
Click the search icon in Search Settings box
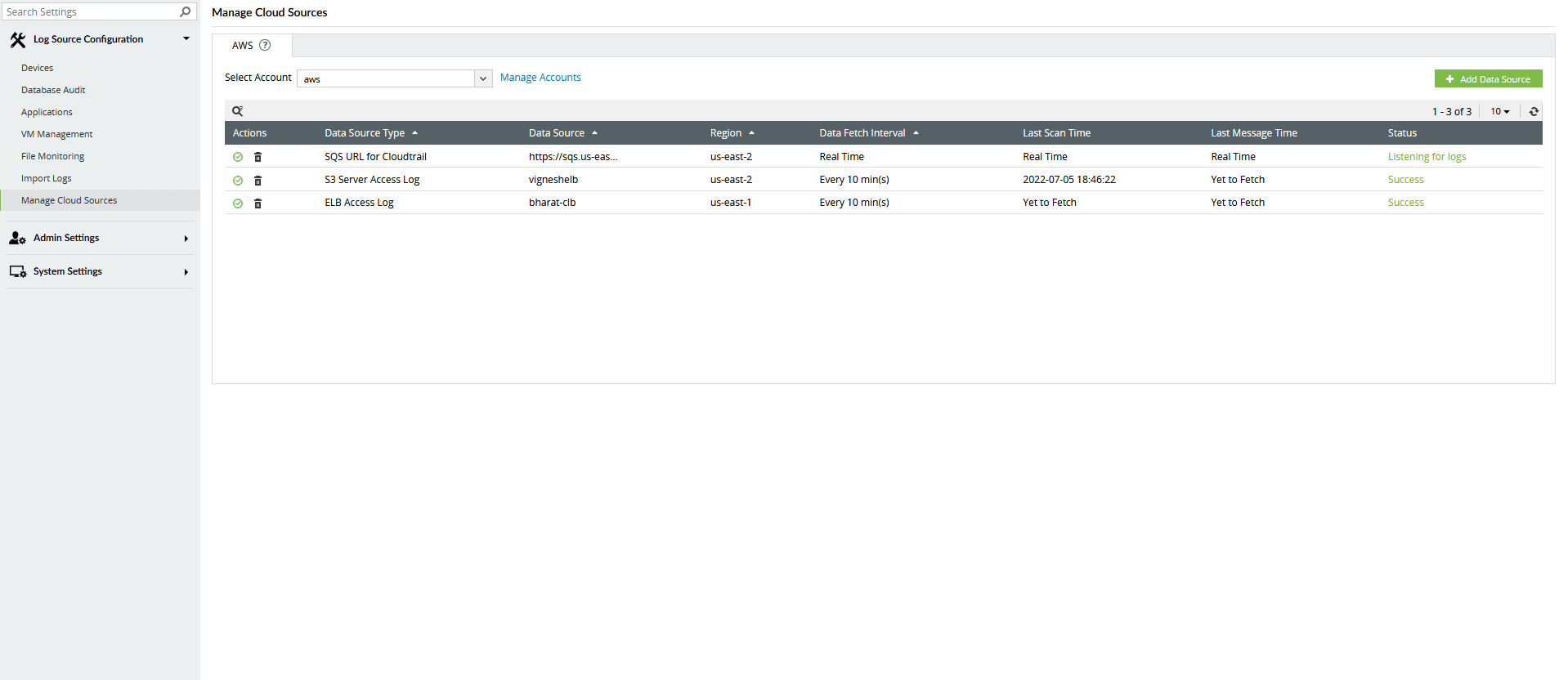pos(186,11)
